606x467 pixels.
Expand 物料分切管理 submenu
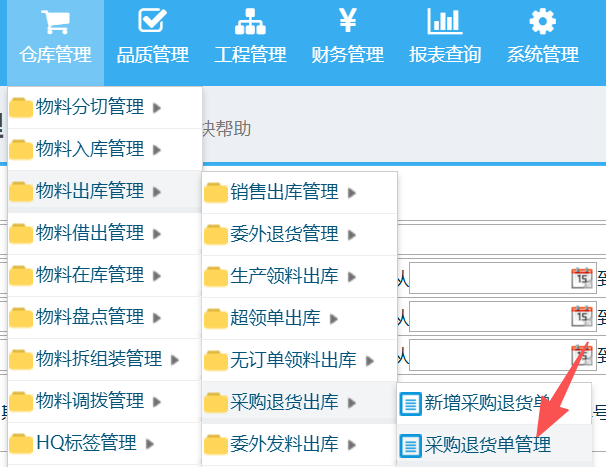[x=90, y=107]
